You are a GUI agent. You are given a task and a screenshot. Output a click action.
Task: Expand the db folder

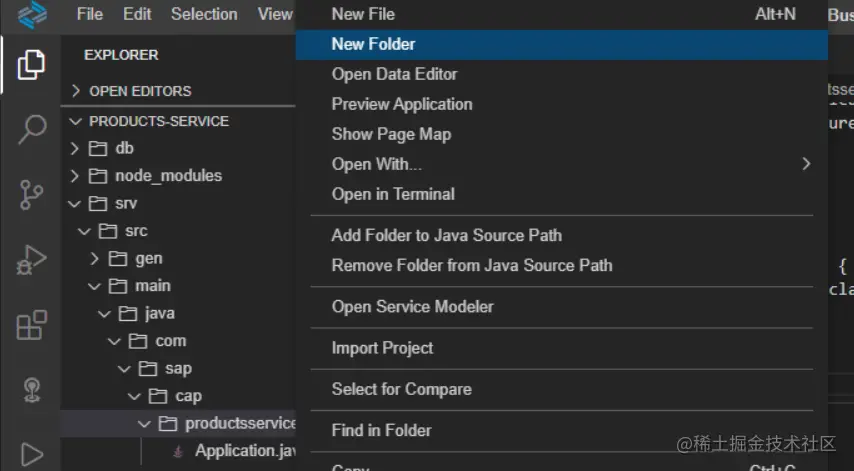coord(74,148)
